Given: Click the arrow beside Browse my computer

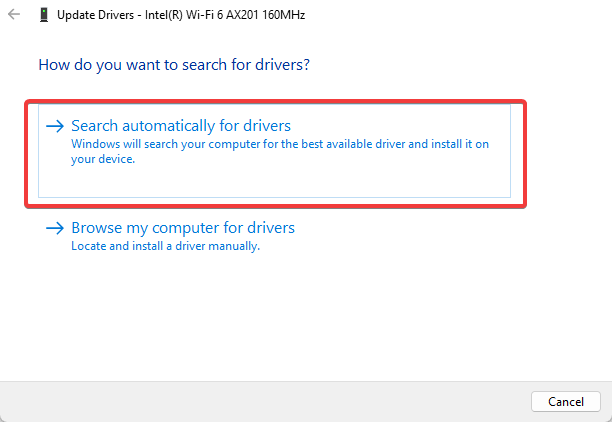Looking at the screenshot, I should tap(55, 228).
